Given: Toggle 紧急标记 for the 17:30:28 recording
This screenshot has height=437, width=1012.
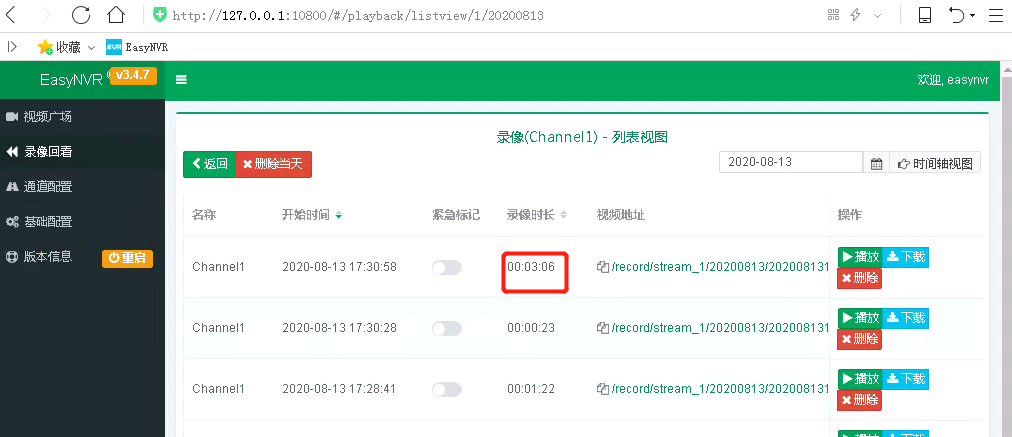Looking at the screenshot, I should [447, 328].
